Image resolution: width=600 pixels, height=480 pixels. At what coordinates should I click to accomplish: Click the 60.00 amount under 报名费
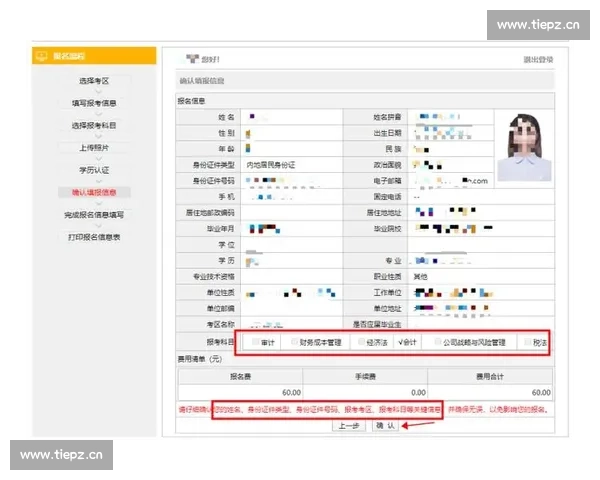291,392
